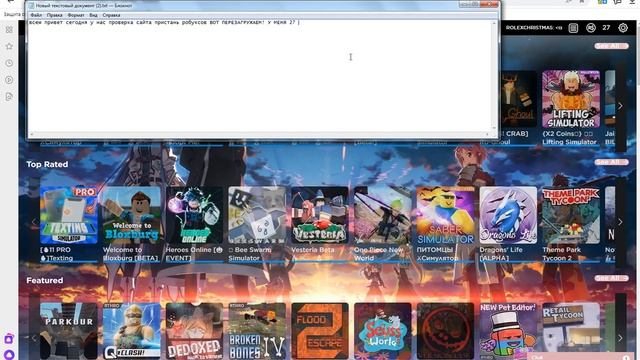Open Dragons' Life game thumbnail
Image resolution: width=640 pixels, height=360 pixels.
click(508, 215)
